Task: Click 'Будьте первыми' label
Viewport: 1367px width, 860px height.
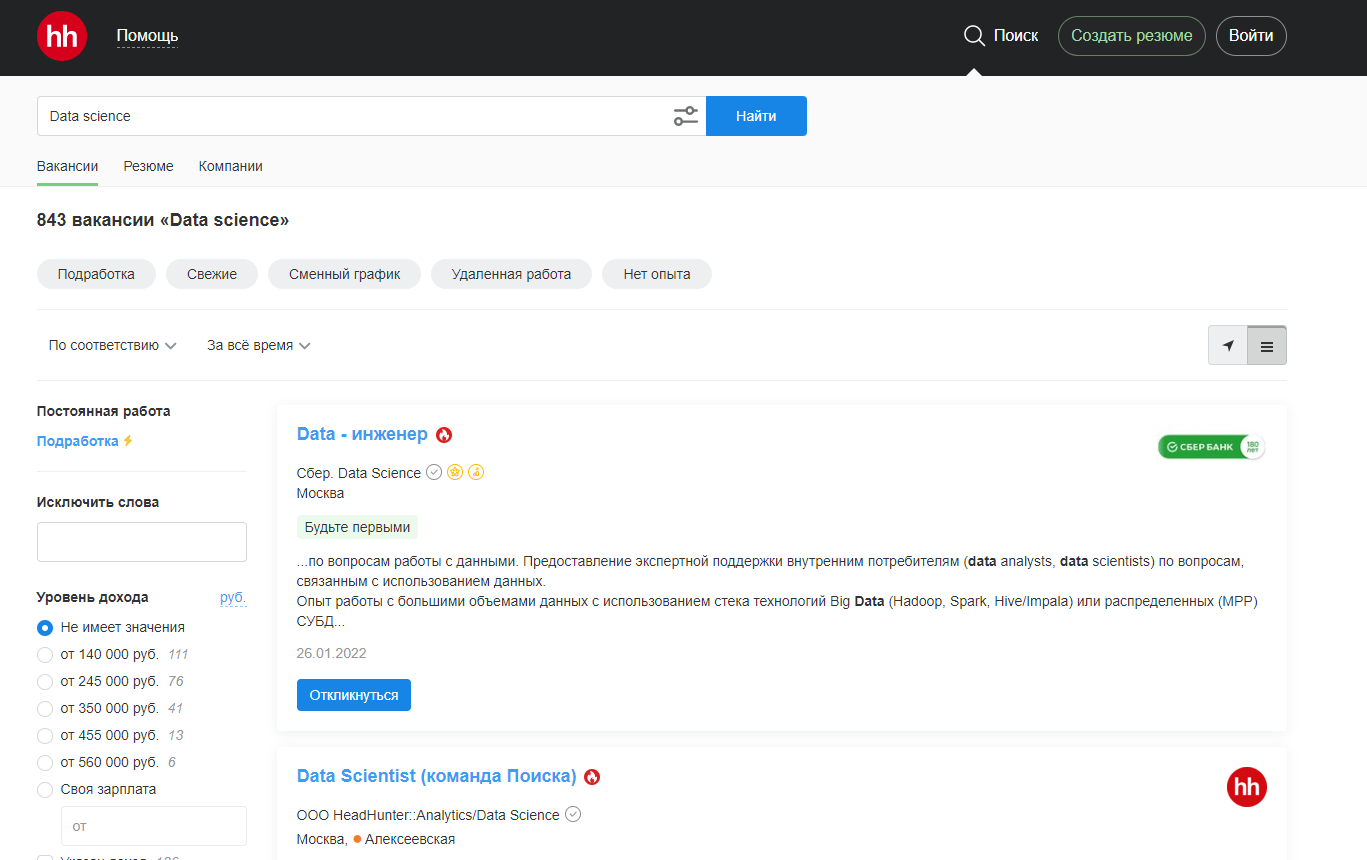Action: 357,527
